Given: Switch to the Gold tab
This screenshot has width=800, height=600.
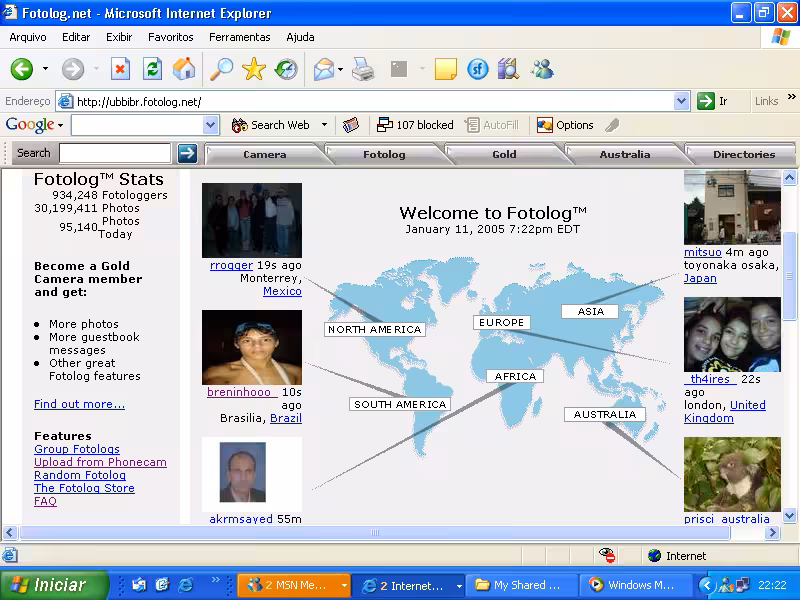Looking at the screenshot, I should coord(504,154).
